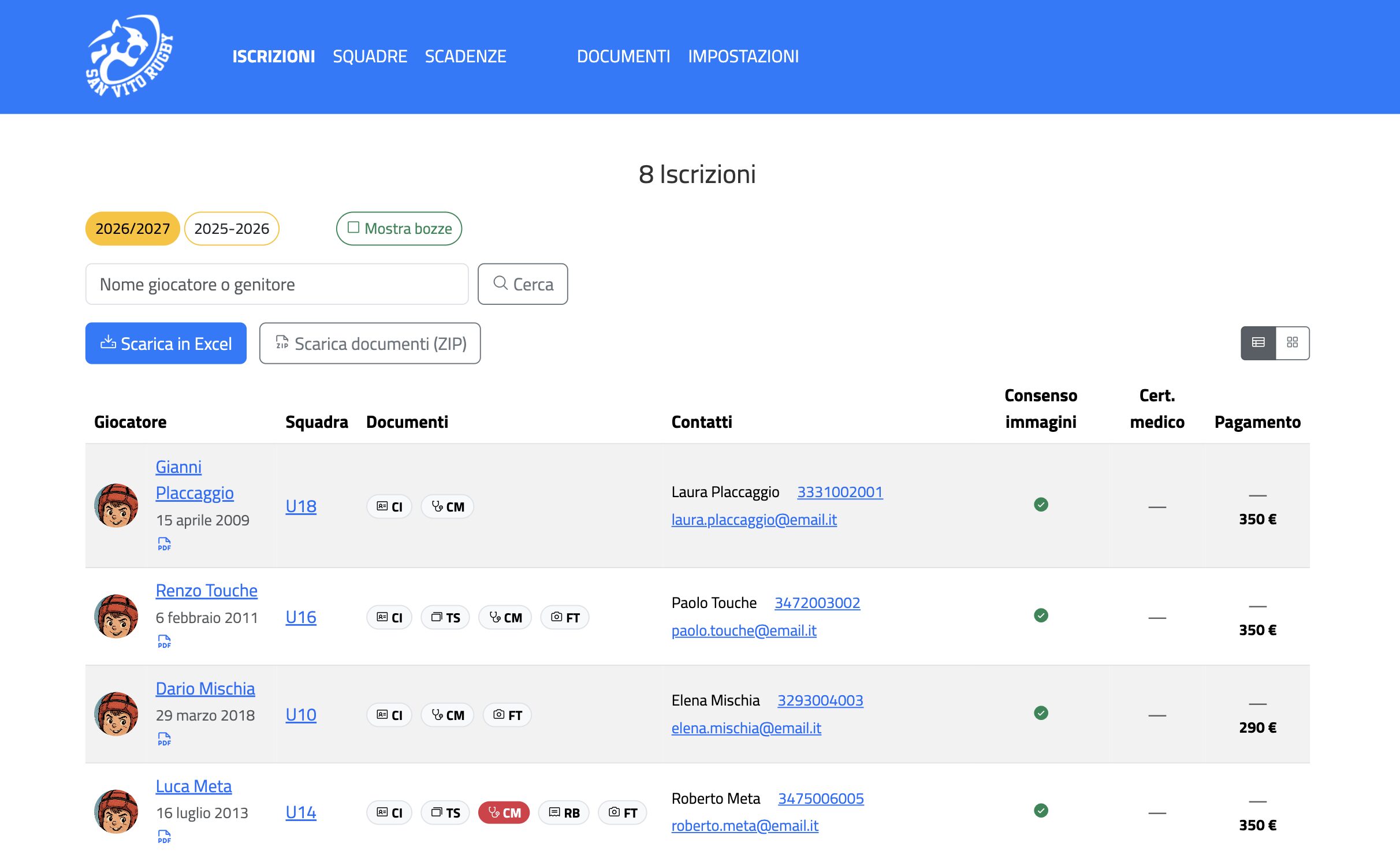This screenshot has height=858, width=1400.
Task: Open Renzo Touche's CM document badge
Action: (x=505, y=617)
